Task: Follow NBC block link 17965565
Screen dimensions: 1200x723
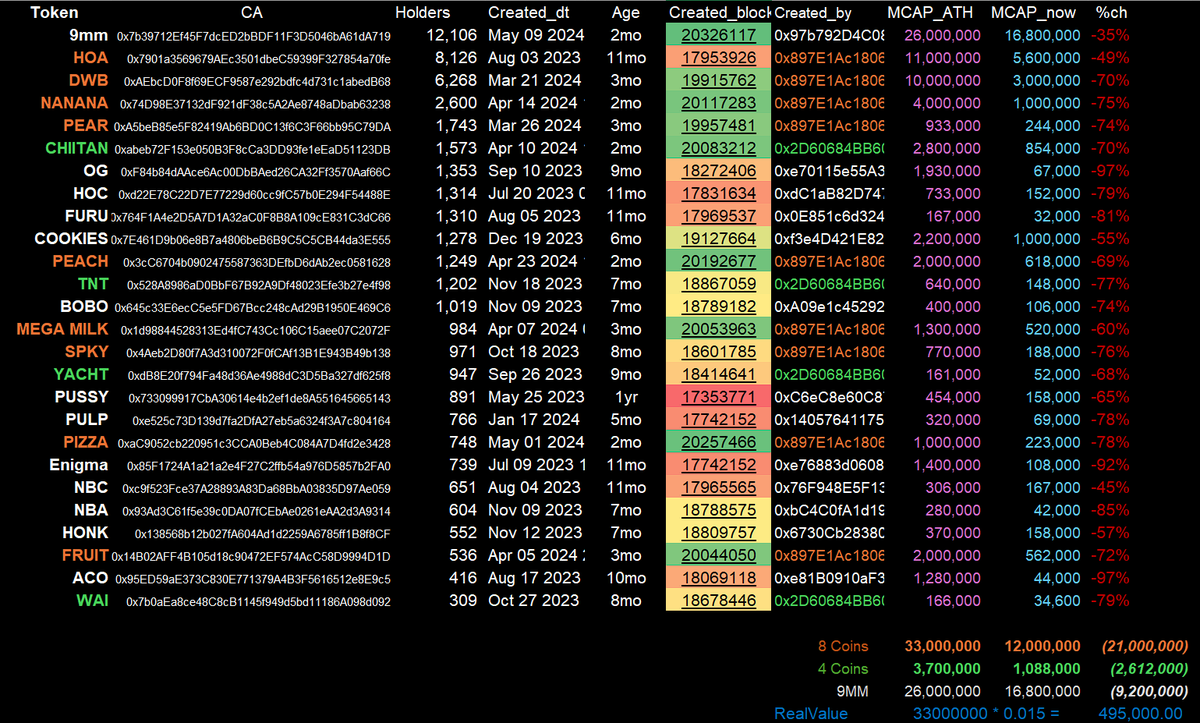Action: tap(718, 487)
